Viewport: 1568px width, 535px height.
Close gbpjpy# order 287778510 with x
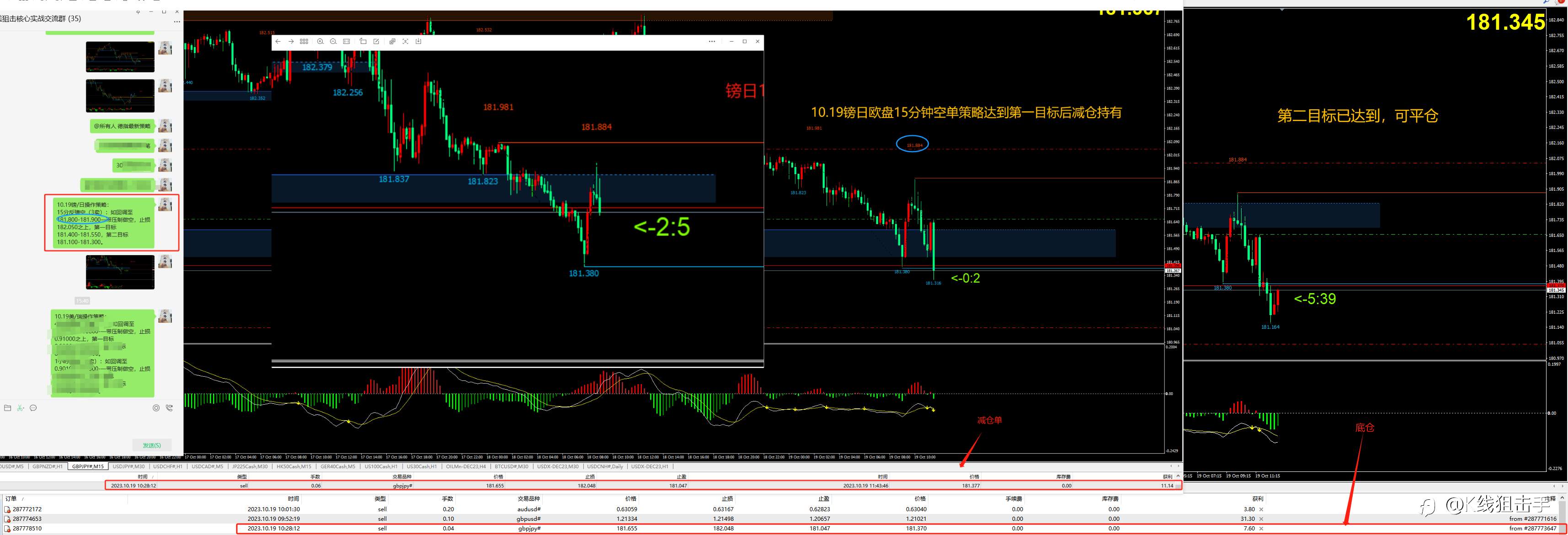point(1261,529)
